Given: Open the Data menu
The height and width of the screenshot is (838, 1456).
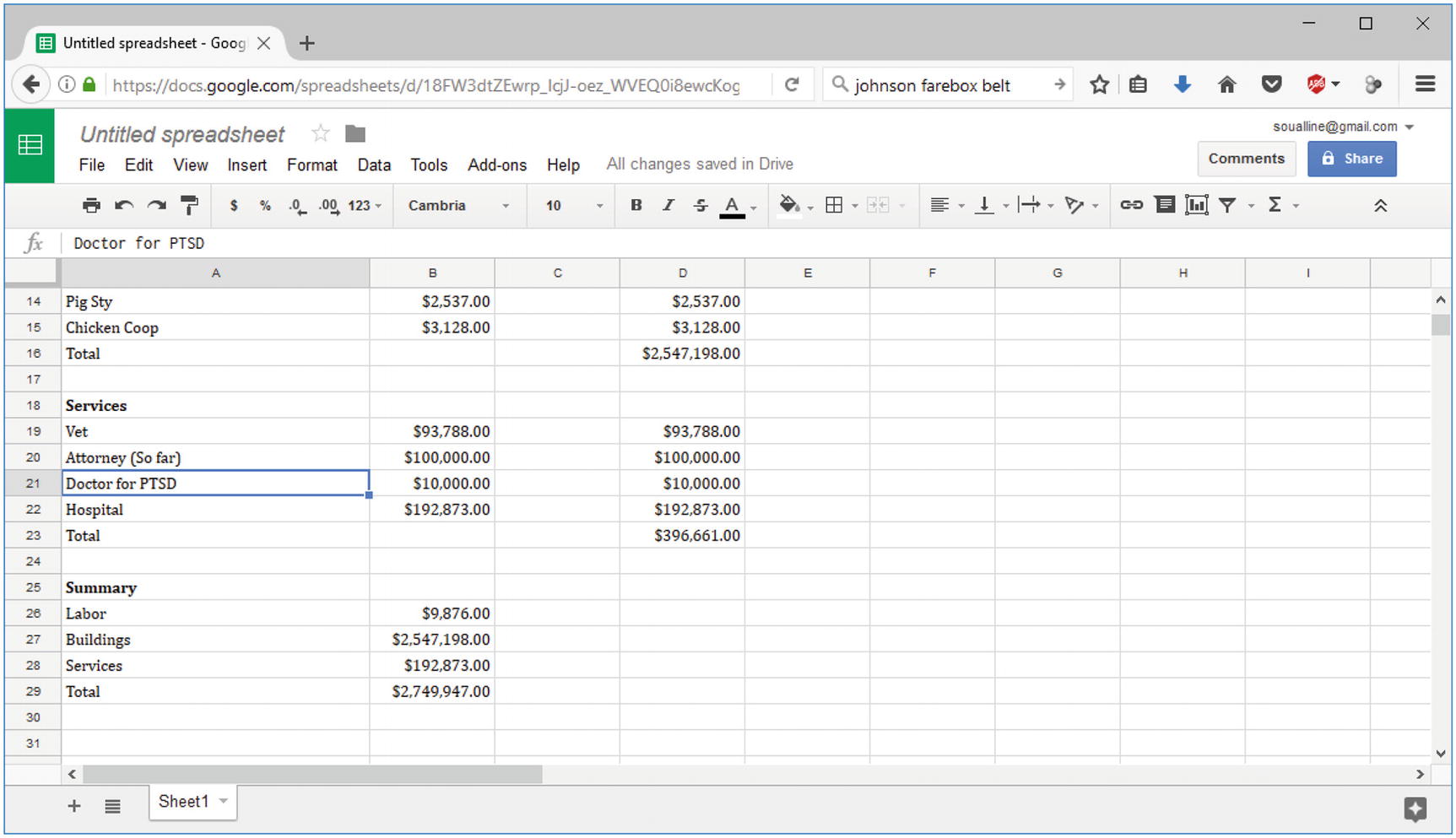Looking at the screenshot, I should (x=374, y=165).
